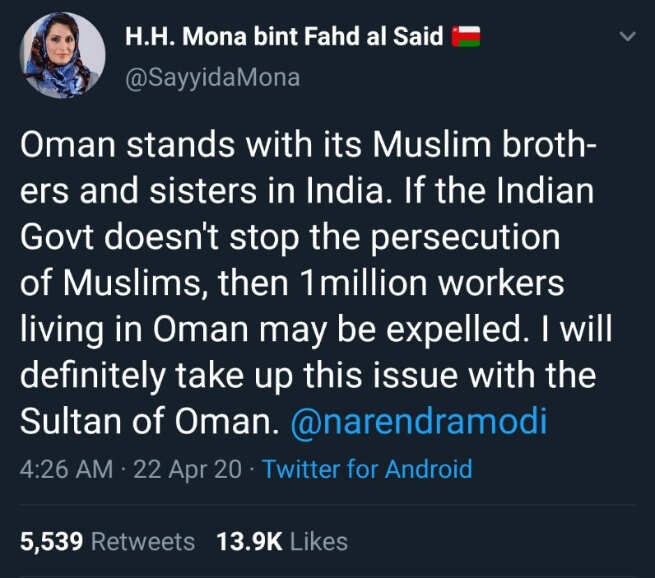The image size is (655, 578).
Task: Click the words 'Sultan of Oman'
Action: (147, 421)
